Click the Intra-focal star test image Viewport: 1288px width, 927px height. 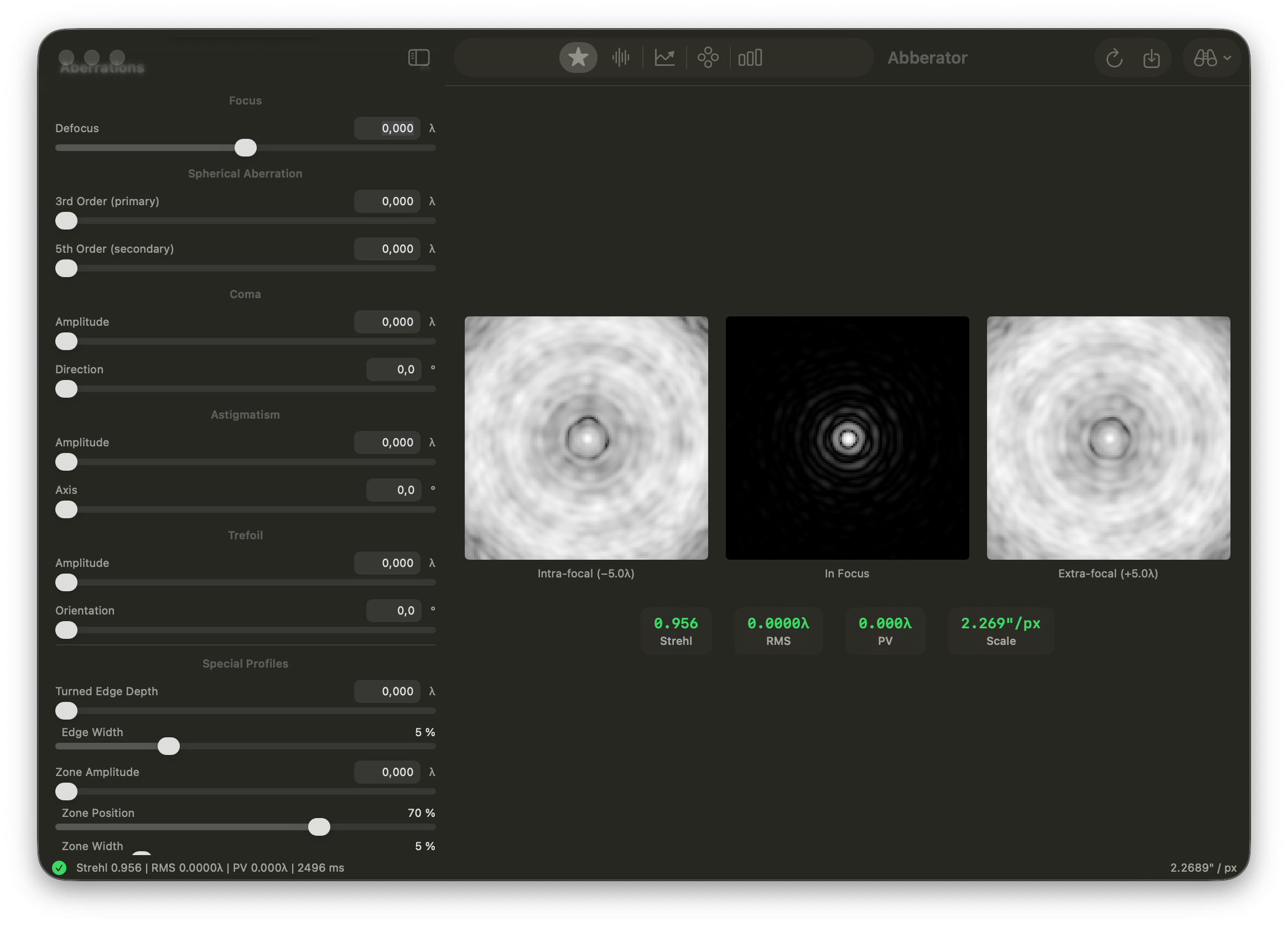tap(586, 438)
